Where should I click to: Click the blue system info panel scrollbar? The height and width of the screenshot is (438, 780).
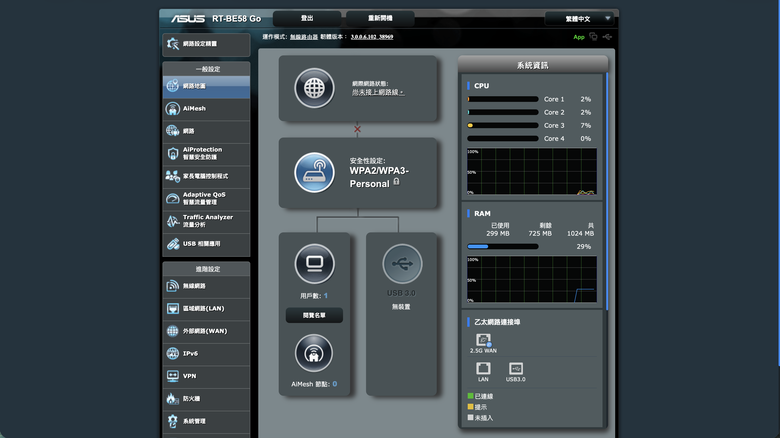pos(607,192)
